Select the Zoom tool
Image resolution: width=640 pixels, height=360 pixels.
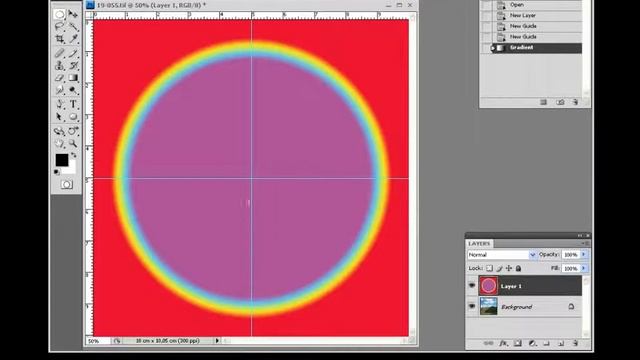[73, 143]
